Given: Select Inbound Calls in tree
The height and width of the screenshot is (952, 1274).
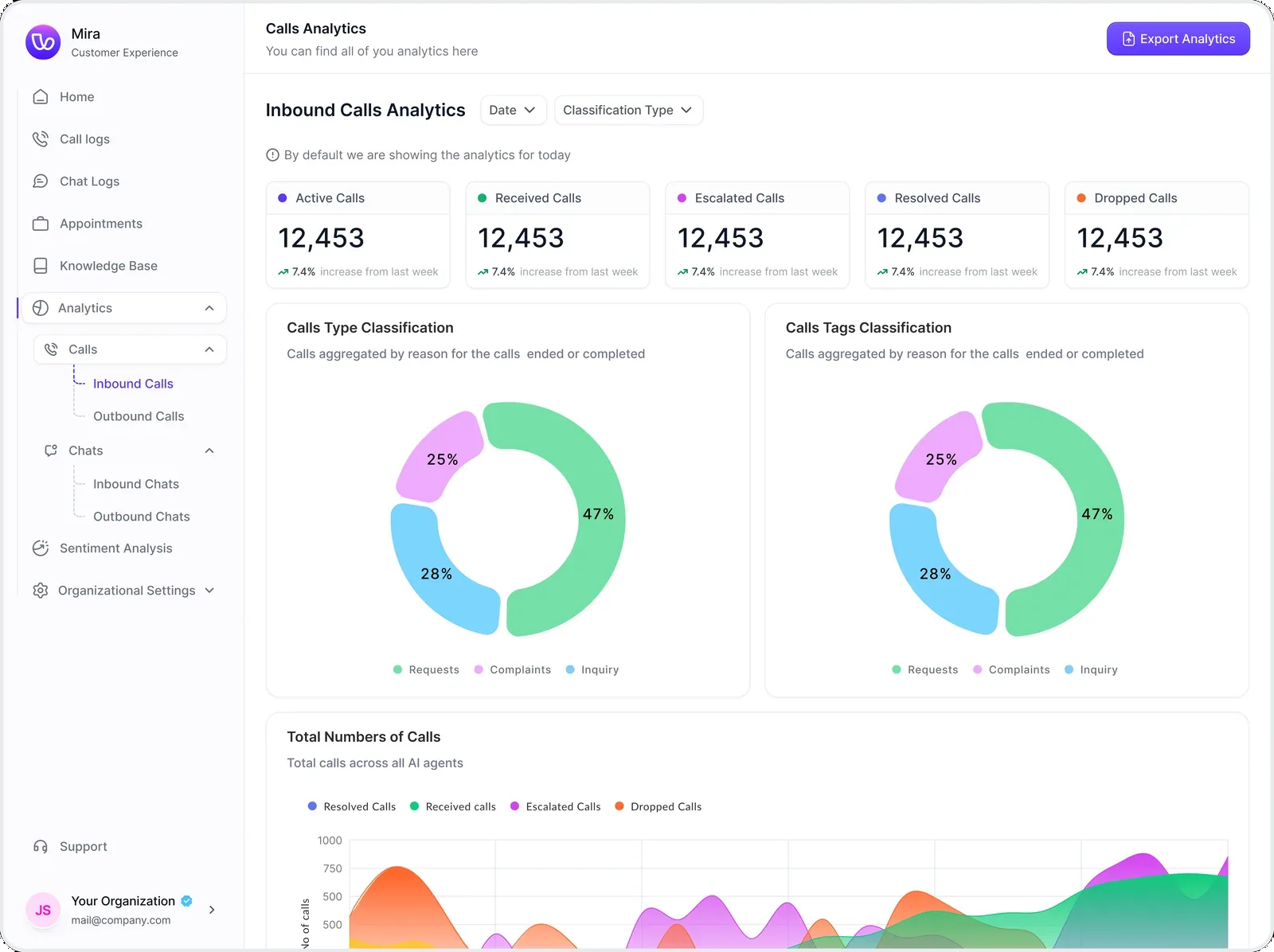Looking at the screenshot, I should [x=133, y=384].
